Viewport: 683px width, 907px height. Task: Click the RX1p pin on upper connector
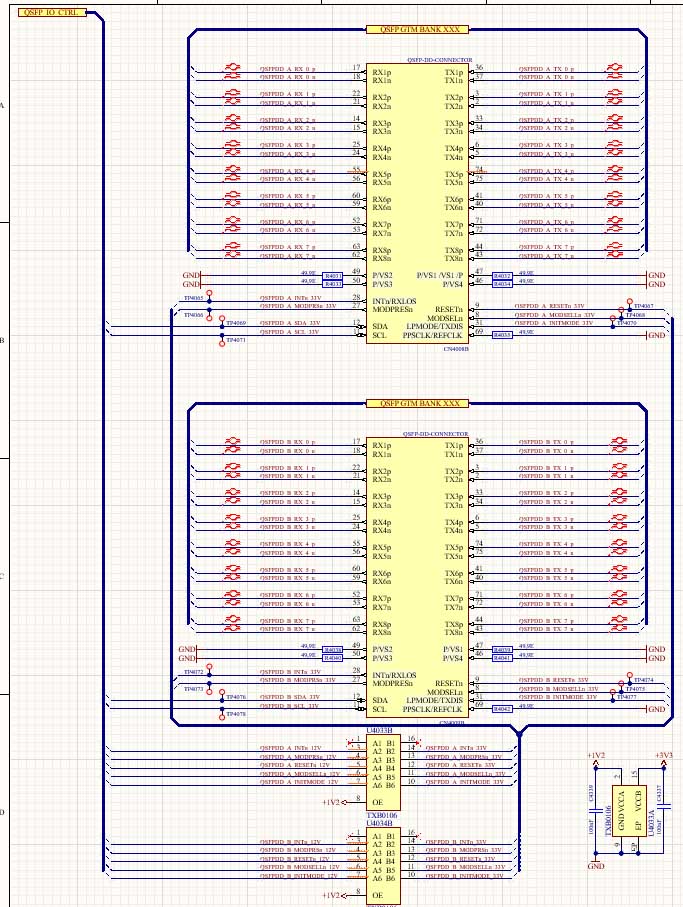[382, 72]
